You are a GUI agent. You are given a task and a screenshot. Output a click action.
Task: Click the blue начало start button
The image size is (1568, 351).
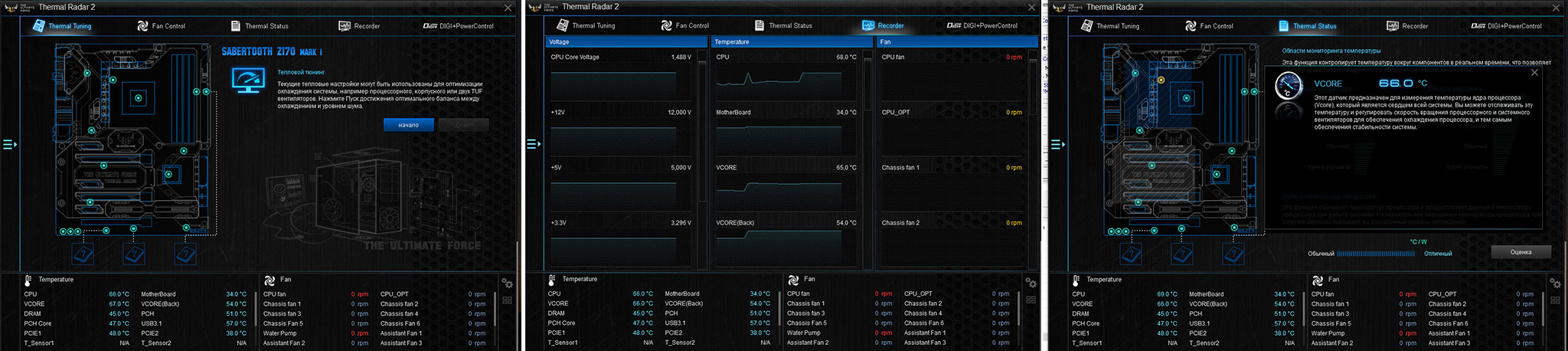point(408,125)
